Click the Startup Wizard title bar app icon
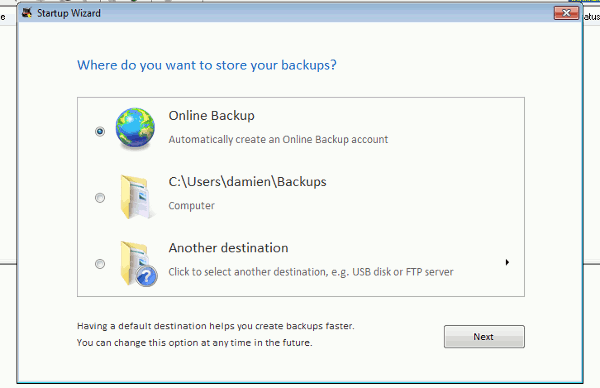This screenshot has width=600, height=388. click(26, 13)
